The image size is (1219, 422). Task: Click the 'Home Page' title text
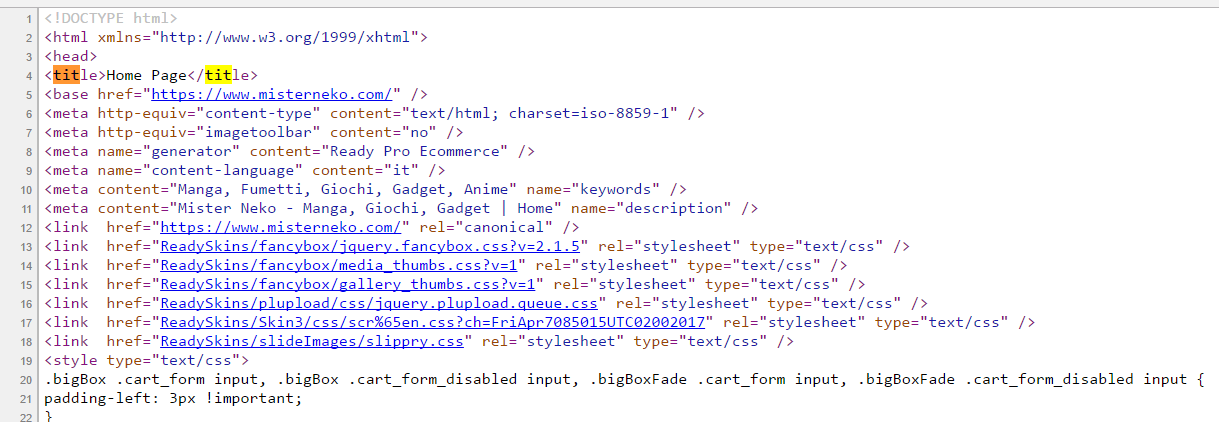pyautogui.click(x=146, y=75)
